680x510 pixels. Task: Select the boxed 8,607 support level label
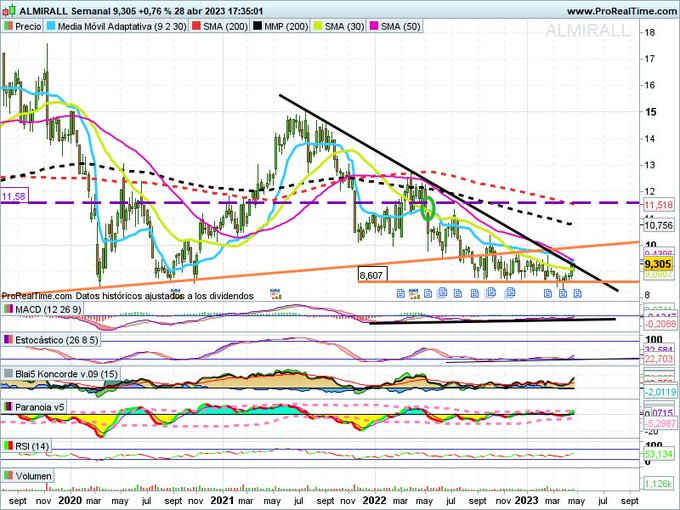(x=372, y=275)
